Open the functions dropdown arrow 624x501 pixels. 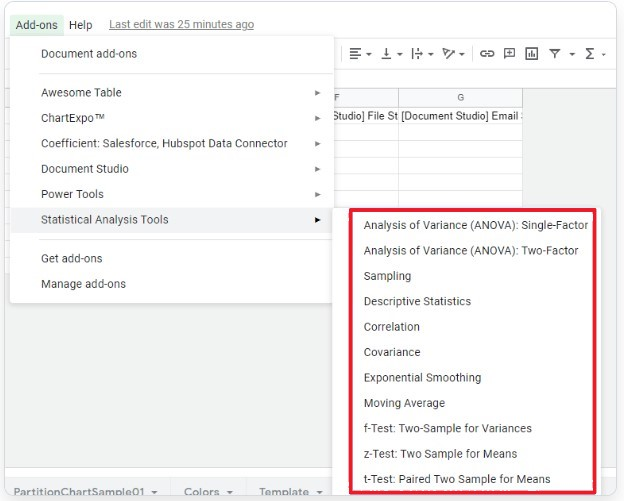[x=604, y=55]
